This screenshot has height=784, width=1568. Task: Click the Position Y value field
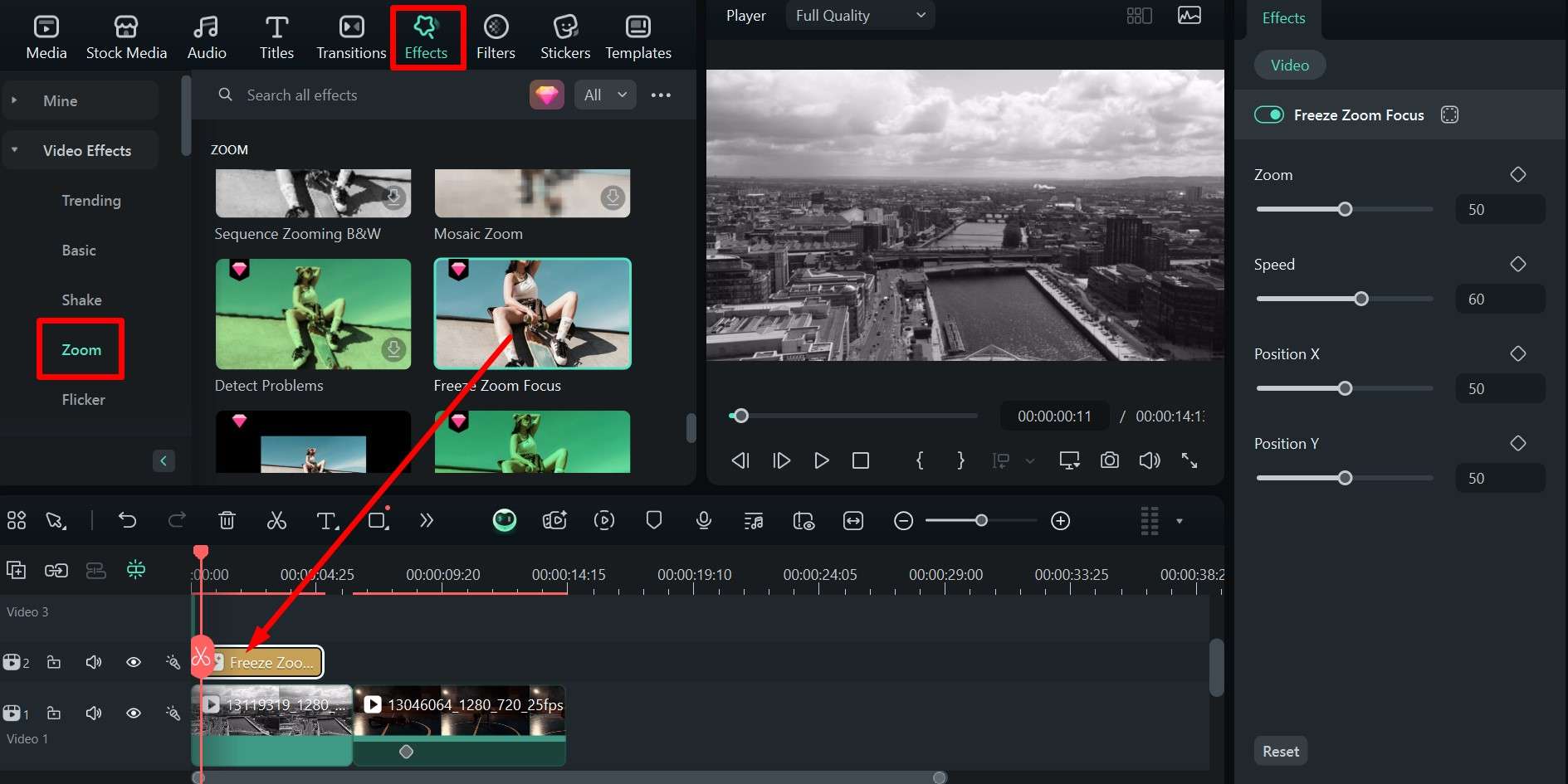(1501, 478)
